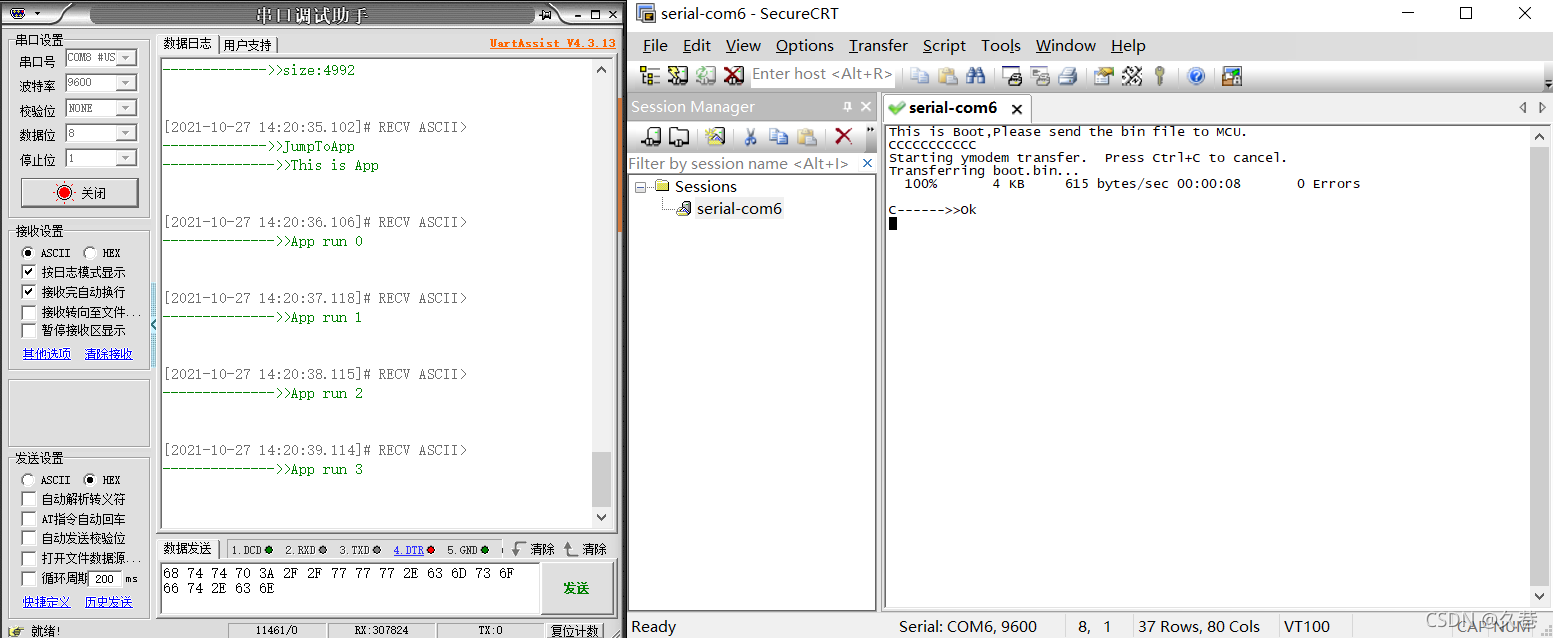Open the File menu in SecureCRT
The height and width of the screenshot is (638, 1553).
tap(655, 45)
